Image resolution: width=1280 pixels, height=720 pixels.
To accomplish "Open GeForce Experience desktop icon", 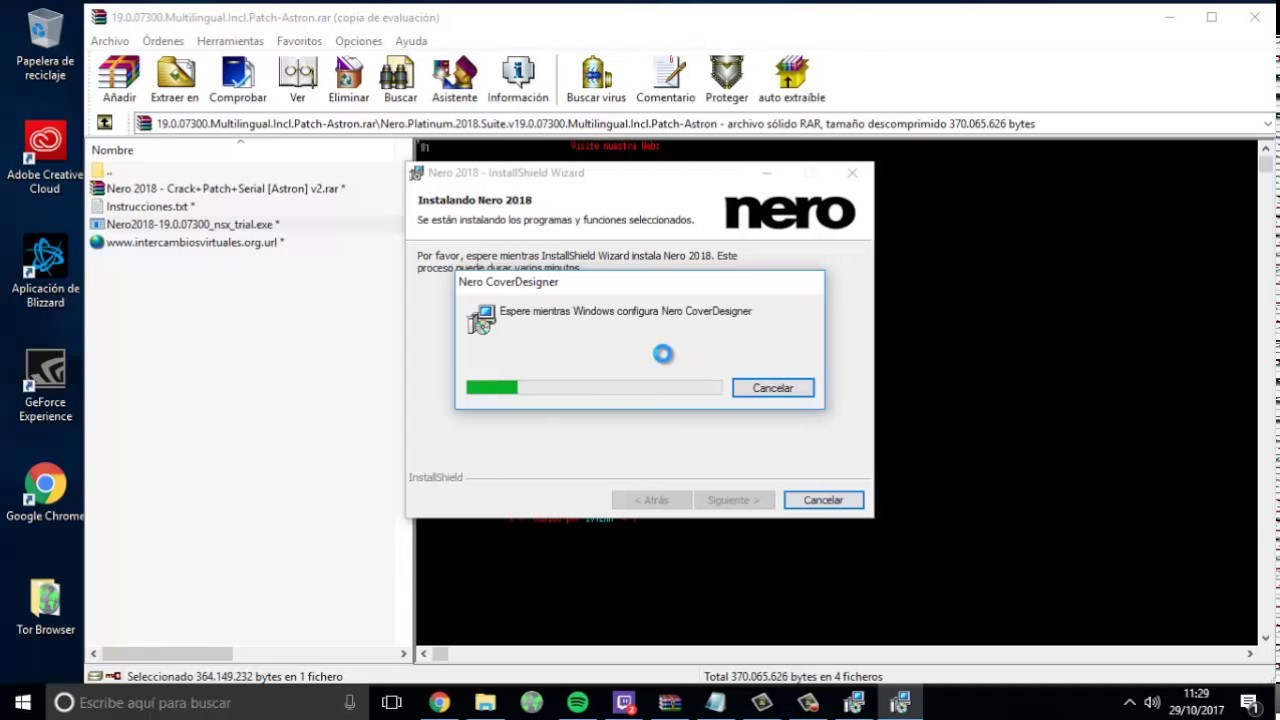I will click(x=45, y=386).
